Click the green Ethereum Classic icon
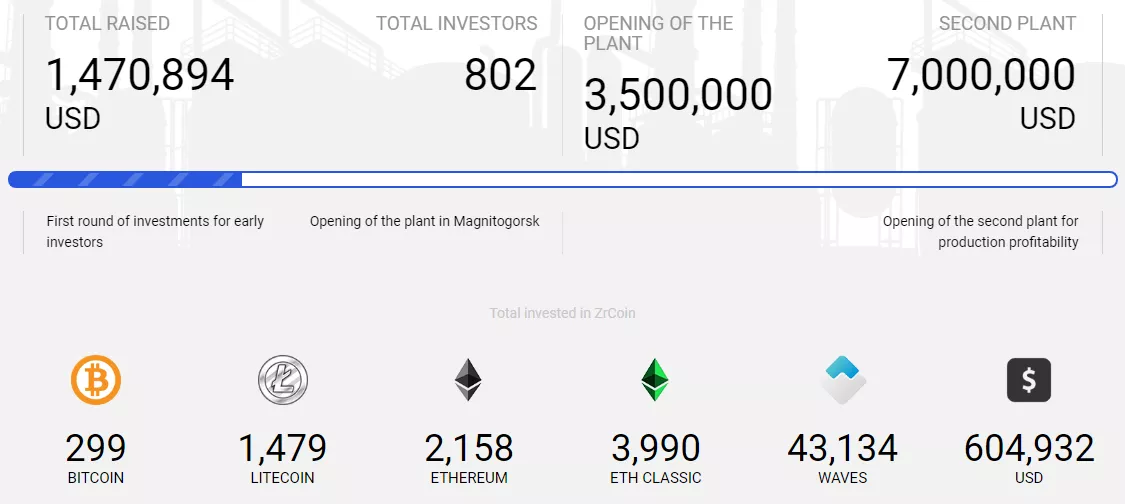The image size is (1125, 504). tap(655, 381)
